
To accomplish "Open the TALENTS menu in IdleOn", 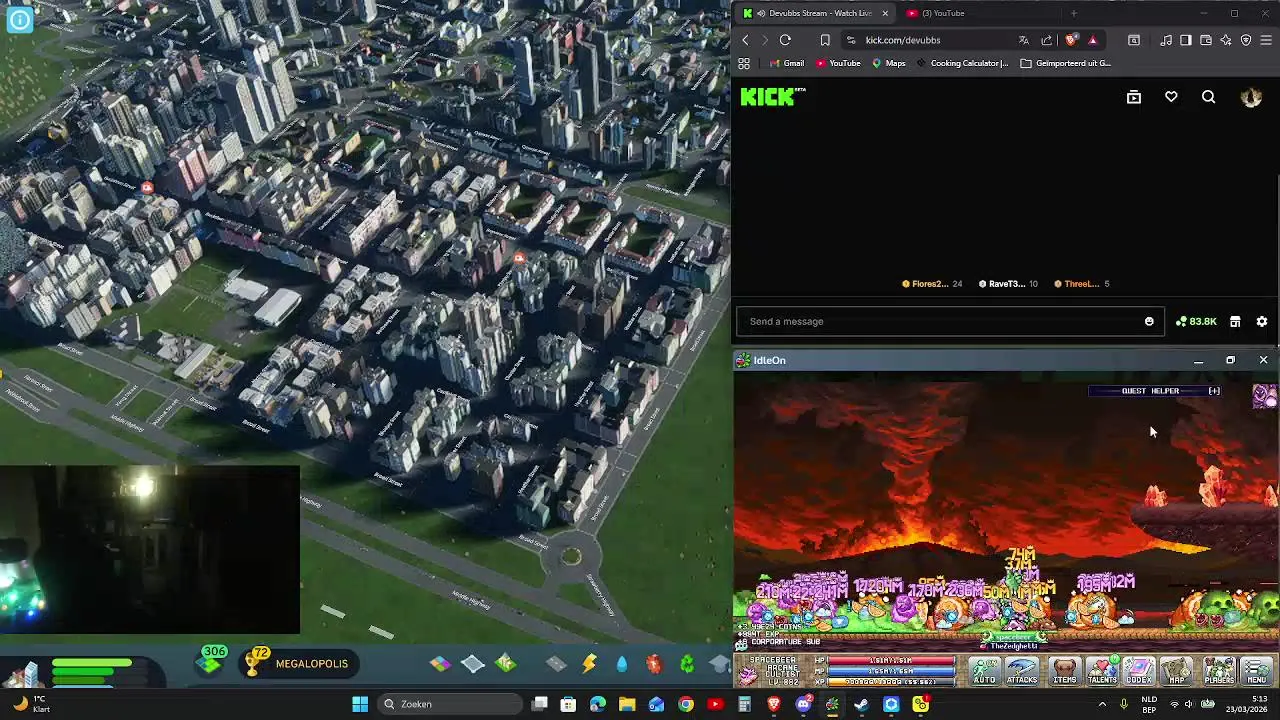I will [1102, 672].
